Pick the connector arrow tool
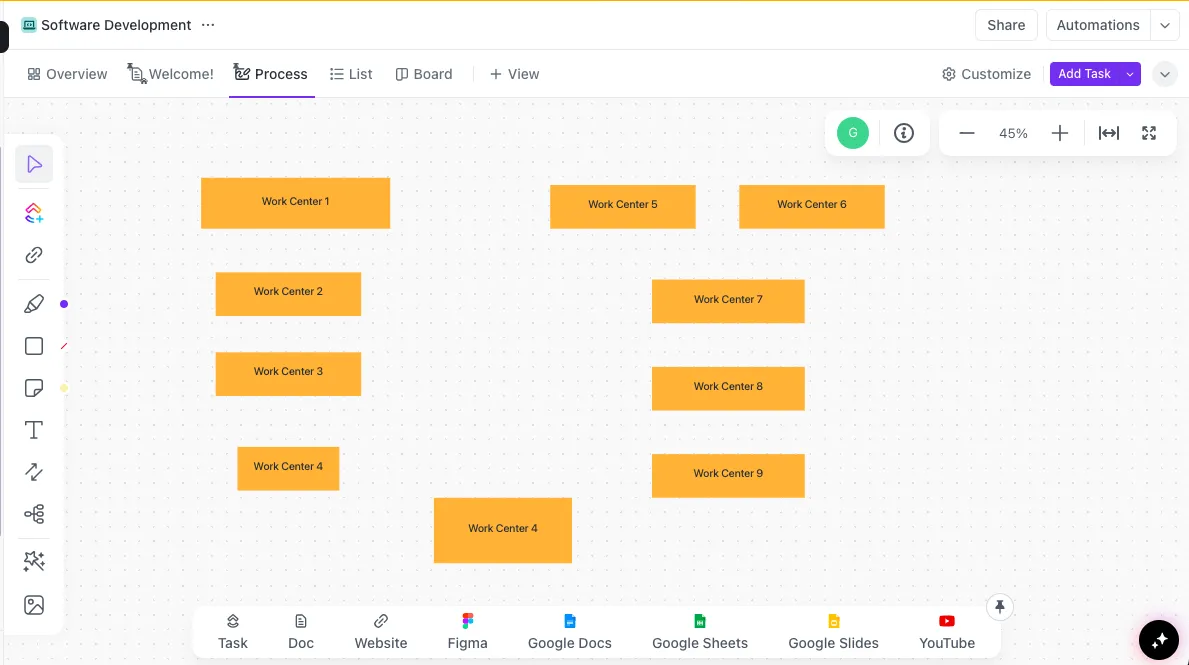 [x=33, y=472]
